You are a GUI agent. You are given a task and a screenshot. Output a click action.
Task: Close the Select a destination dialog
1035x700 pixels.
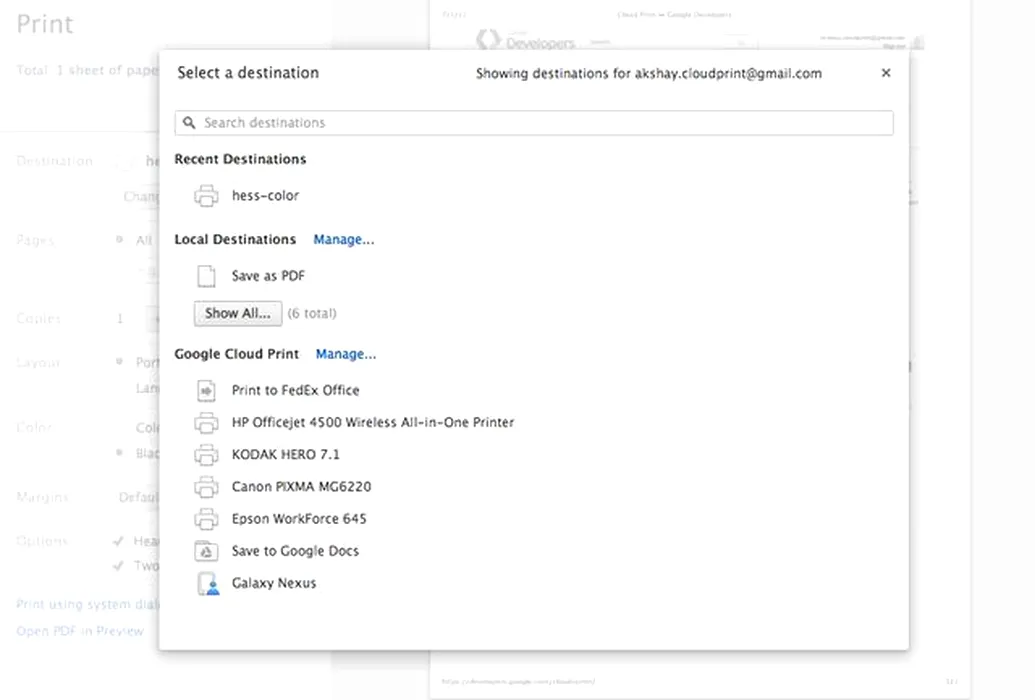(x=886, y=73)
